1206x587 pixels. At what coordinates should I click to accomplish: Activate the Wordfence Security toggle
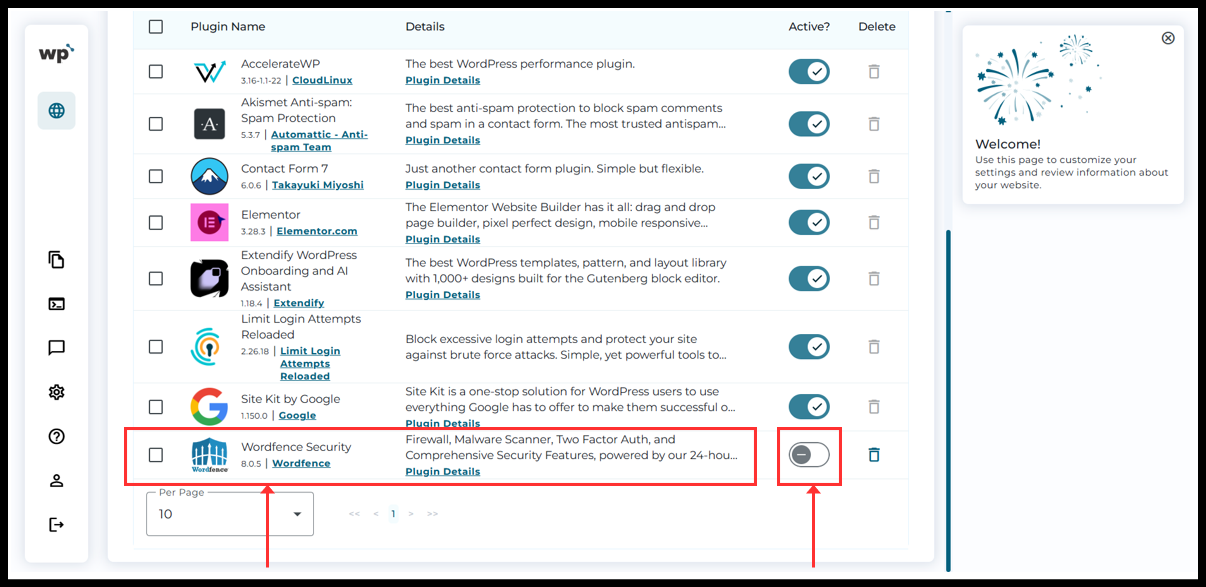click(809, 455)
